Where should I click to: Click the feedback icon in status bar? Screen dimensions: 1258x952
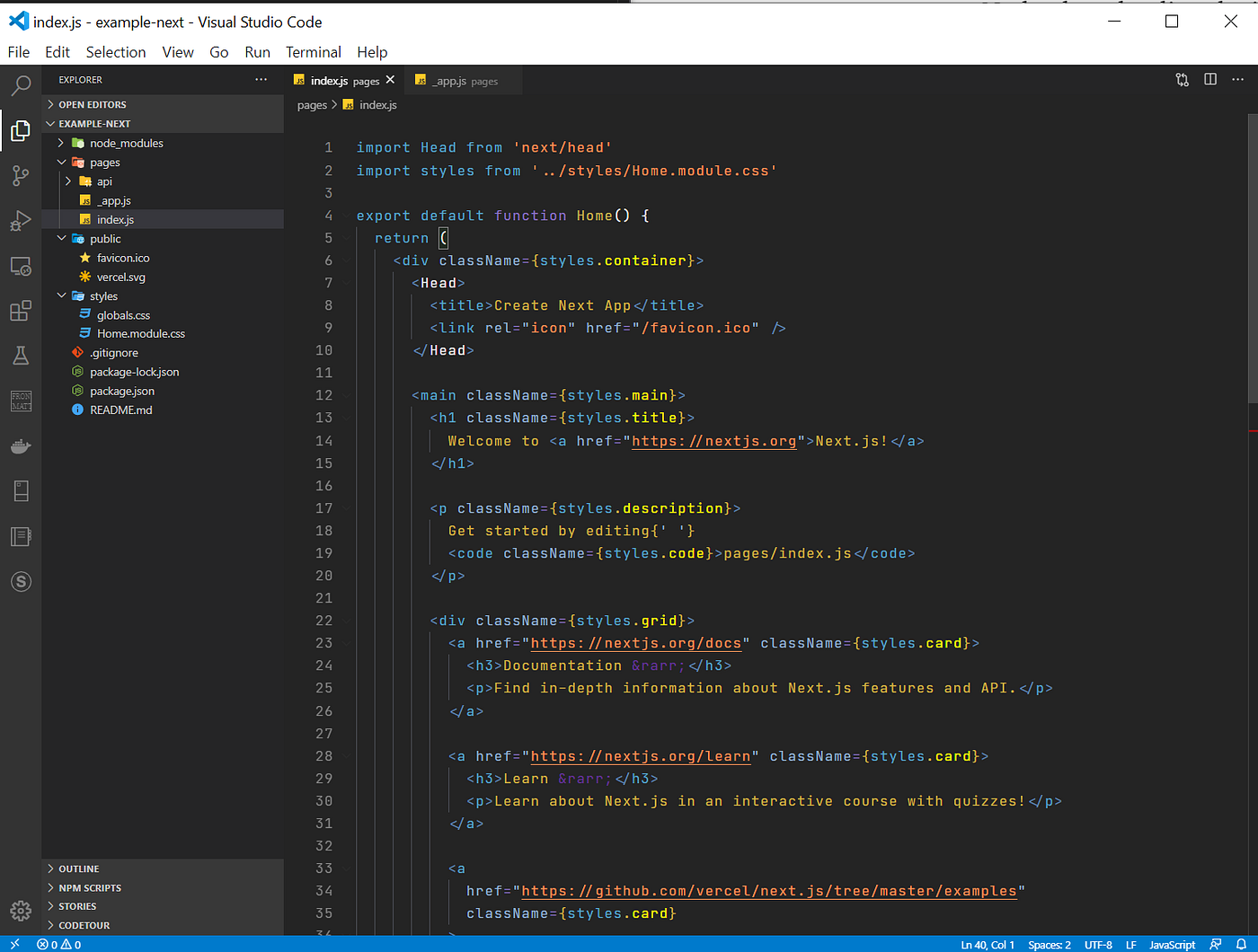coord(1216,944)
